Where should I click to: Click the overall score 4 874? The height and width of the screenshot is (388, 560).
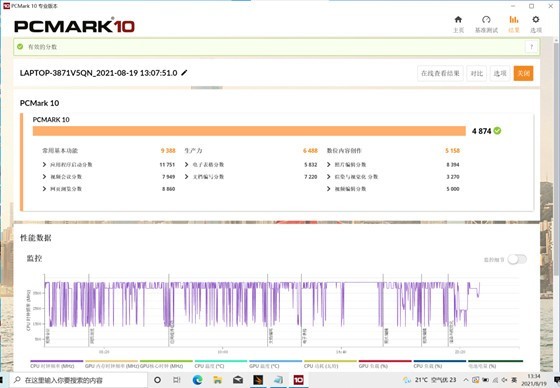(x=481, y=131)
